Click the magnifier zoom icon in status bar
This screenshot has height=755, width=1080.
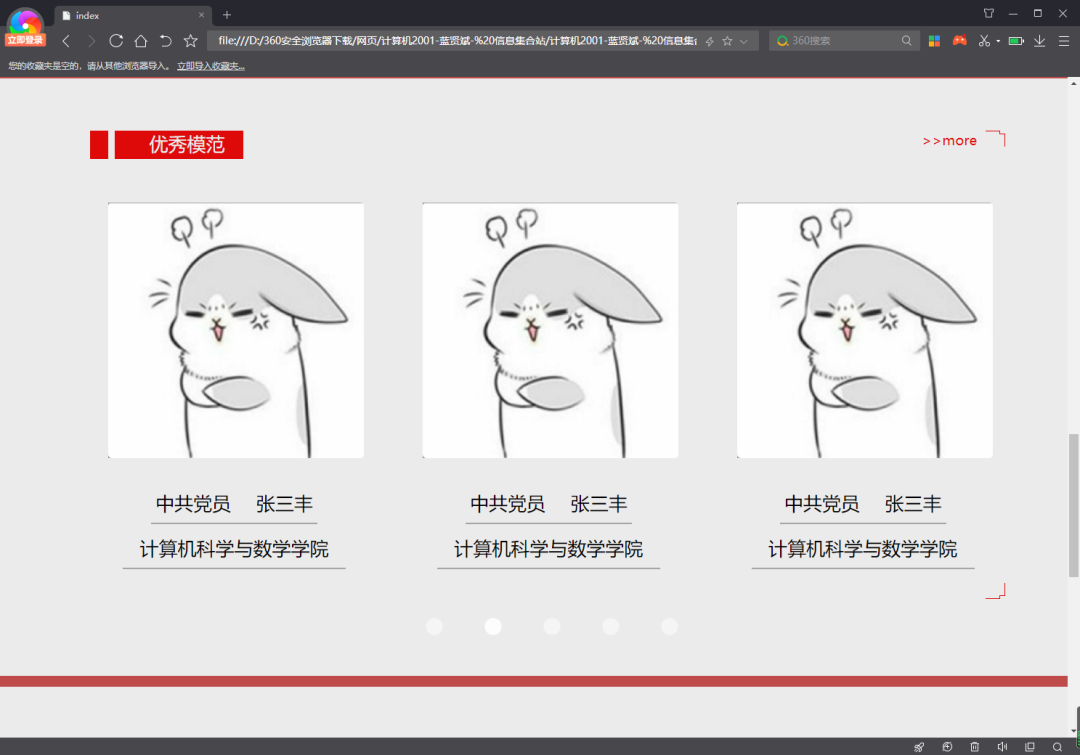point(1057,747)
